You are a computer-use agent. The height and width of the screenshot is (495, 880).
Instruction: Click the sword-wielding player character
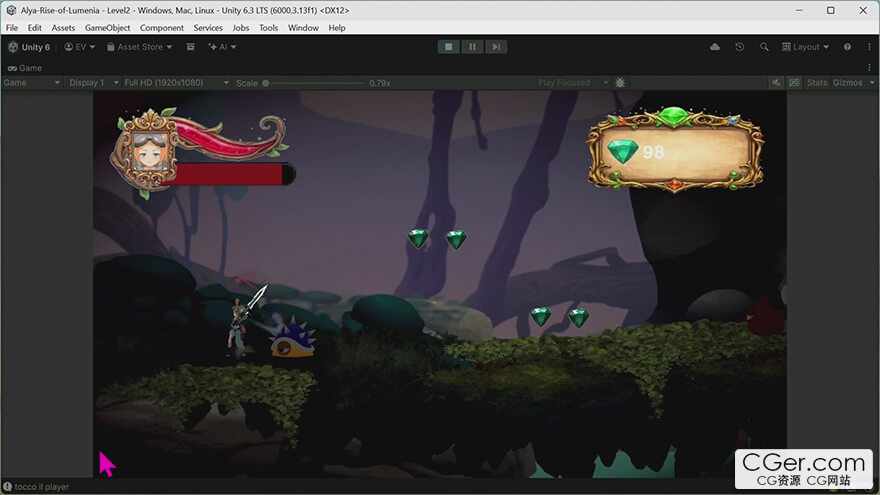245,322
